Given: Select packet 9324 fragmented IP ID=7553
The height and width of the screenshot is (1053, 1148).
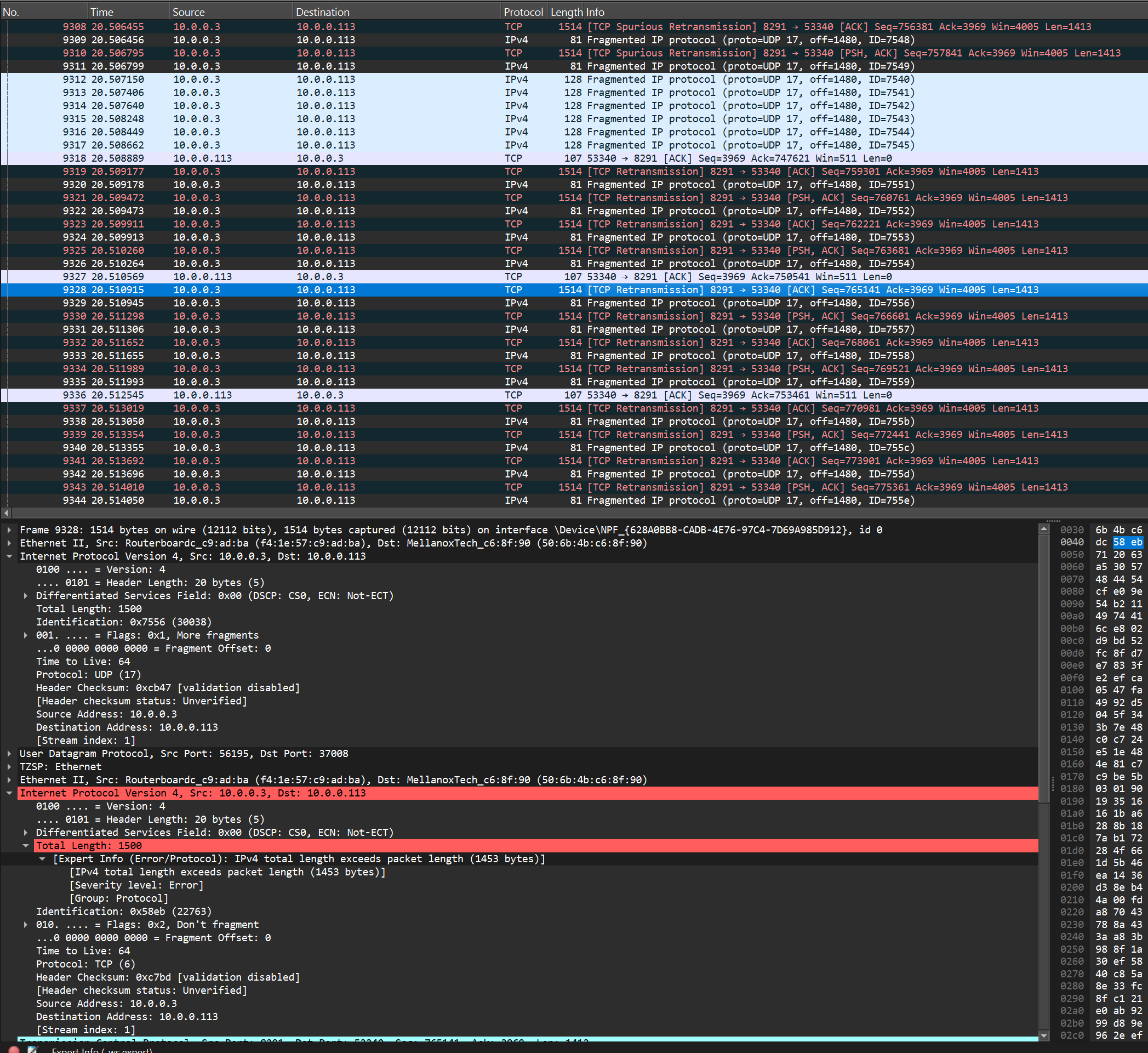Looking at the screenshot, I should (574, 237).
